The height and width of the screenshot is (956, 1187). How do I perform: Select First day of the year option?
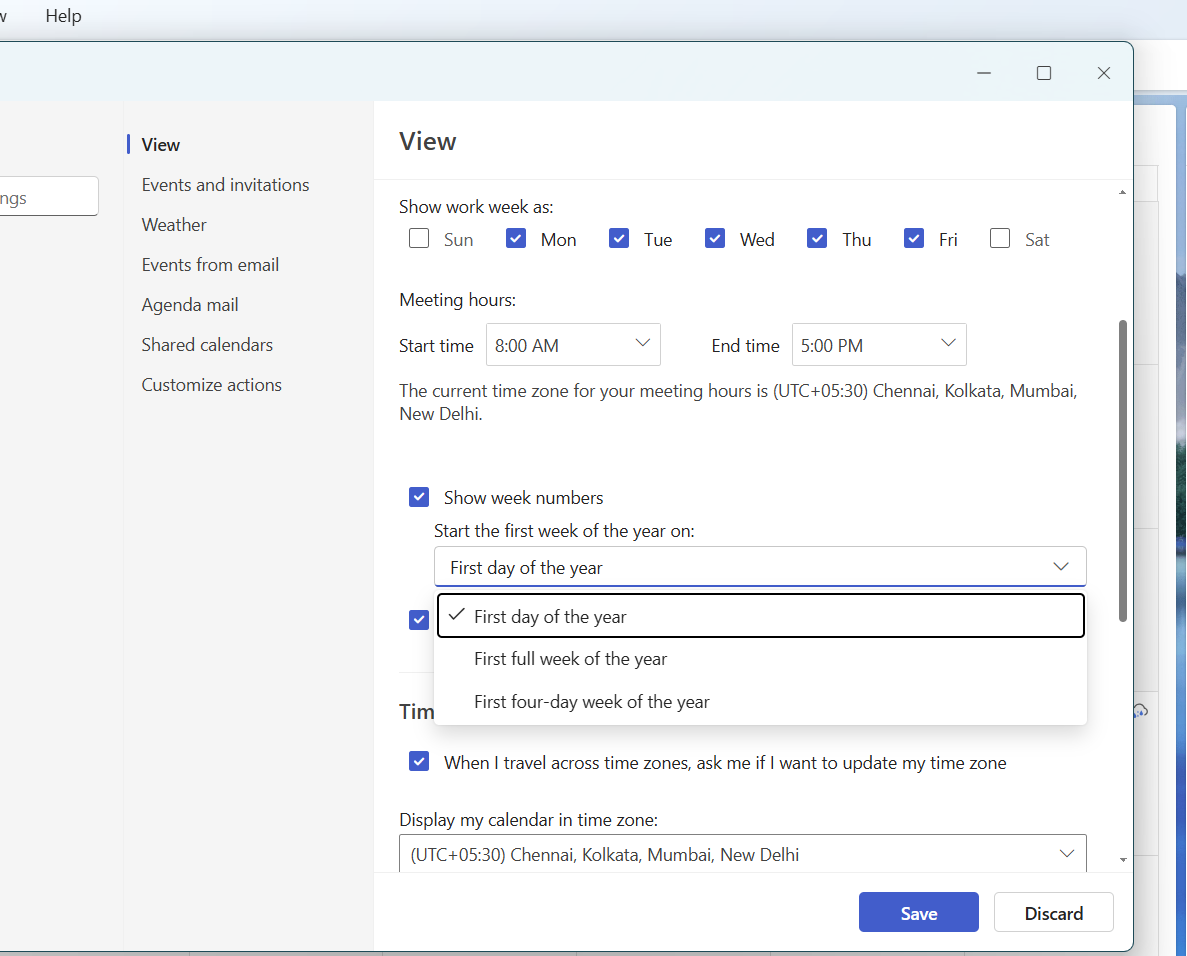(x=761, y=616)
